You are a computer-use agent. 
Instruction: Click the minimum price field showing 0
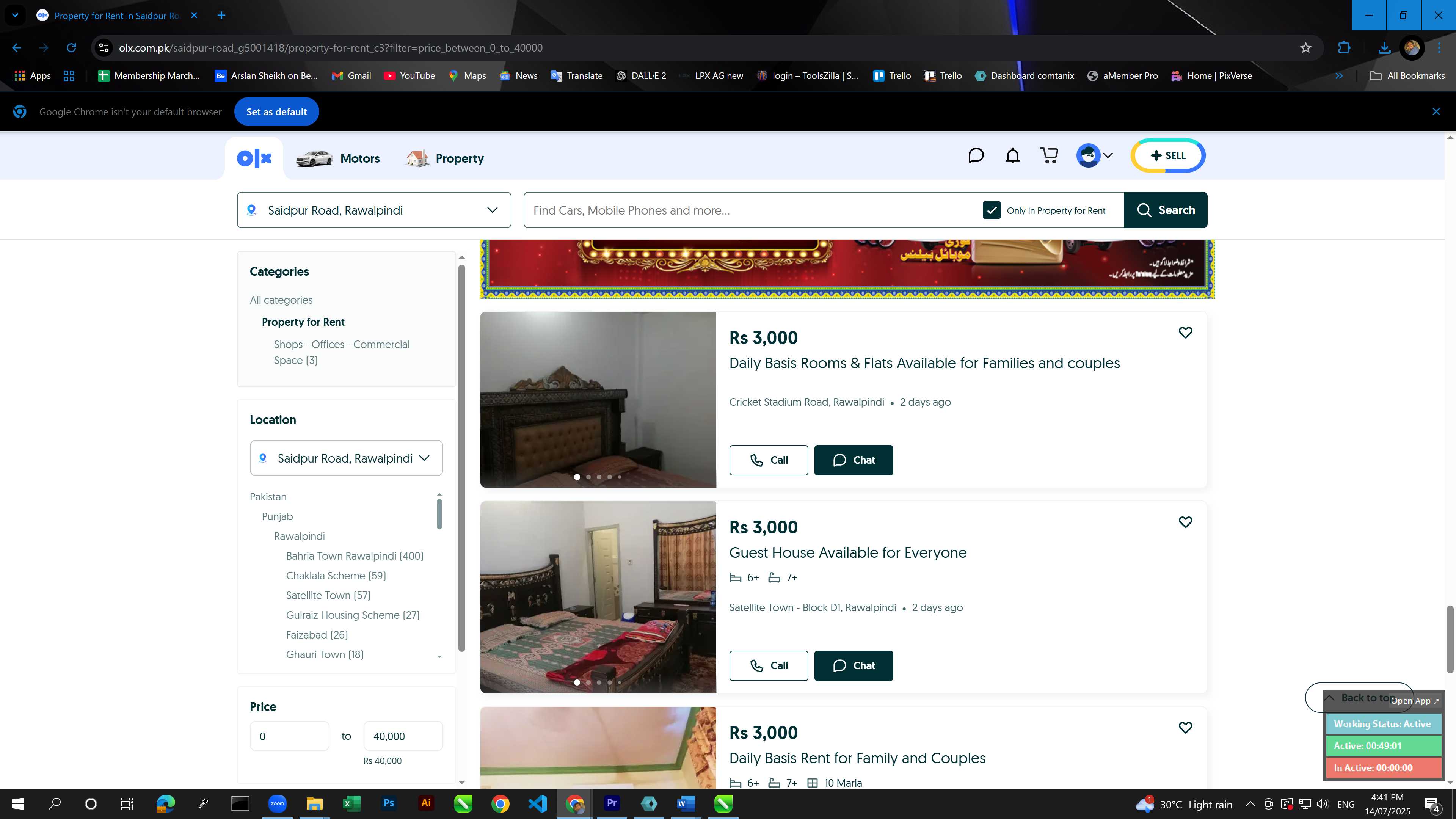pyautogui.click(x=289, y=736)
